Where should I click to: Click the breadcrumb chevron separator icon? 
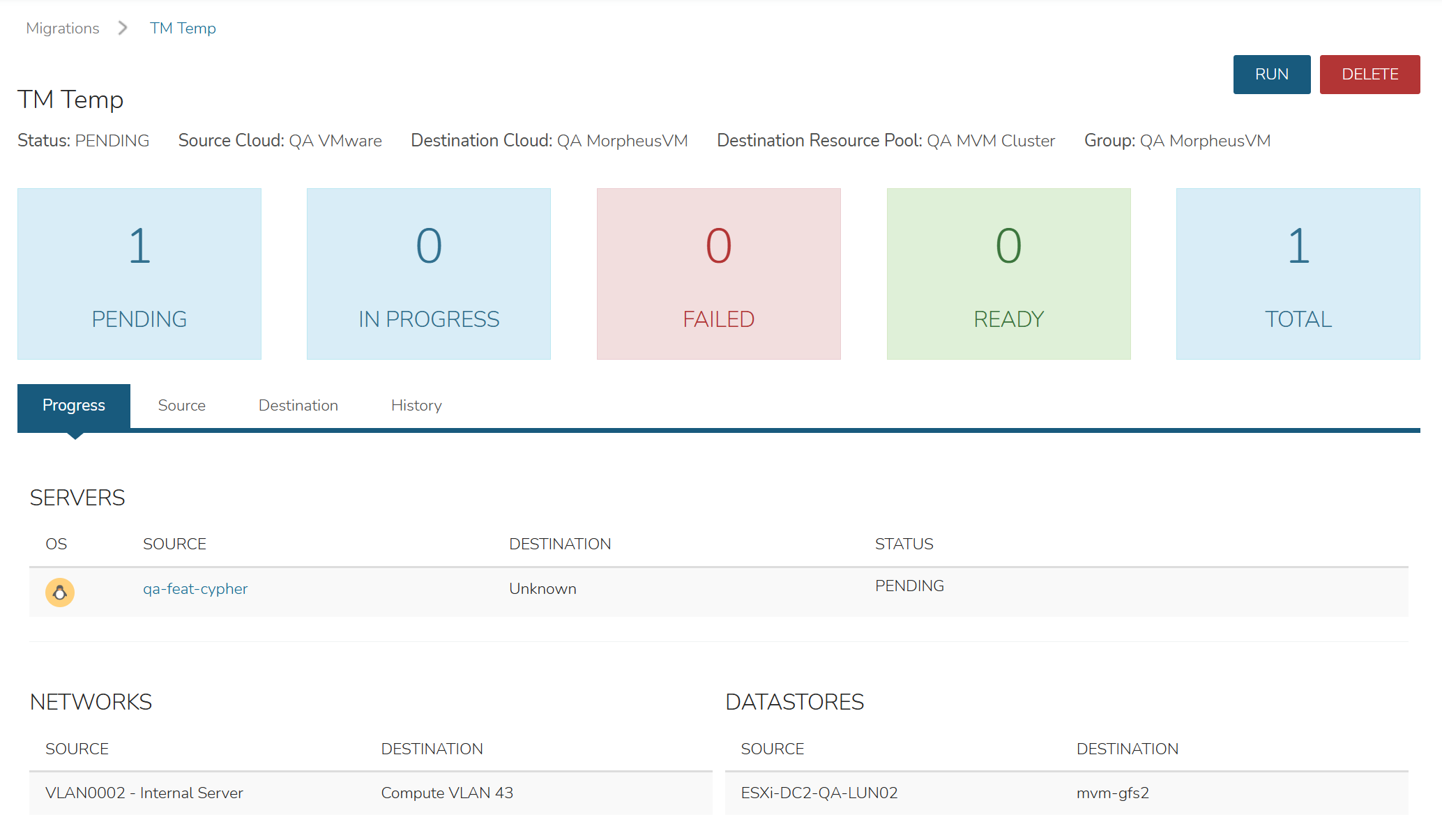pyautogui.click(x=123, y=28)
